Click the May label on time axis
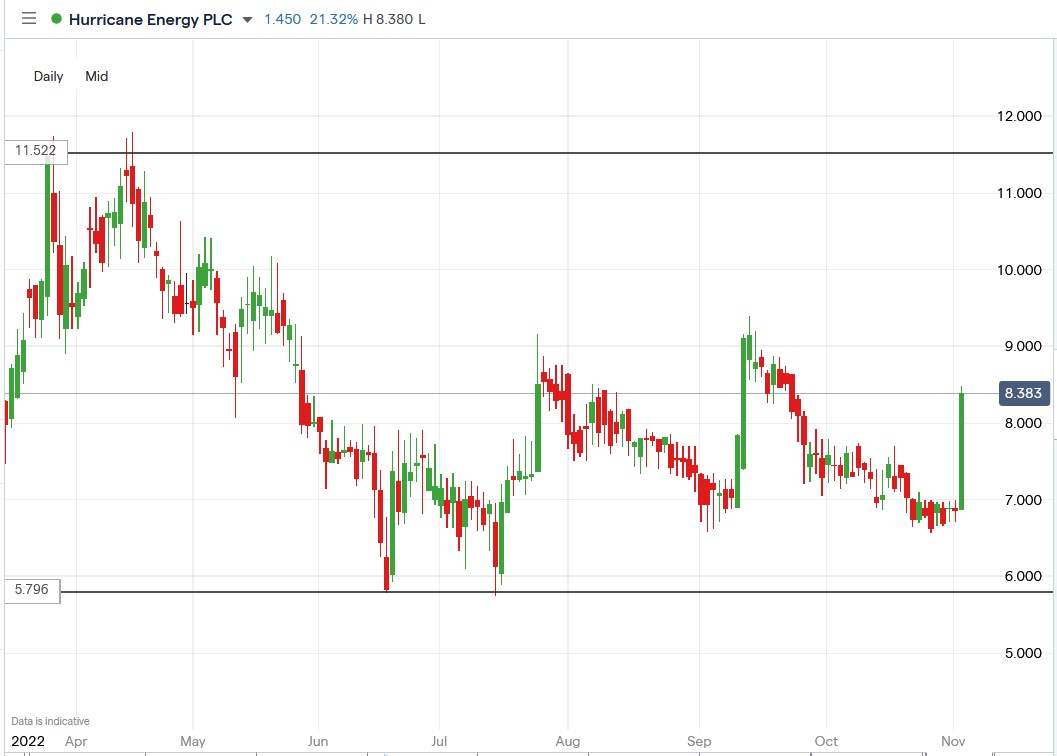The width and height of the screenshot is (1057, 756). (193, 742)
